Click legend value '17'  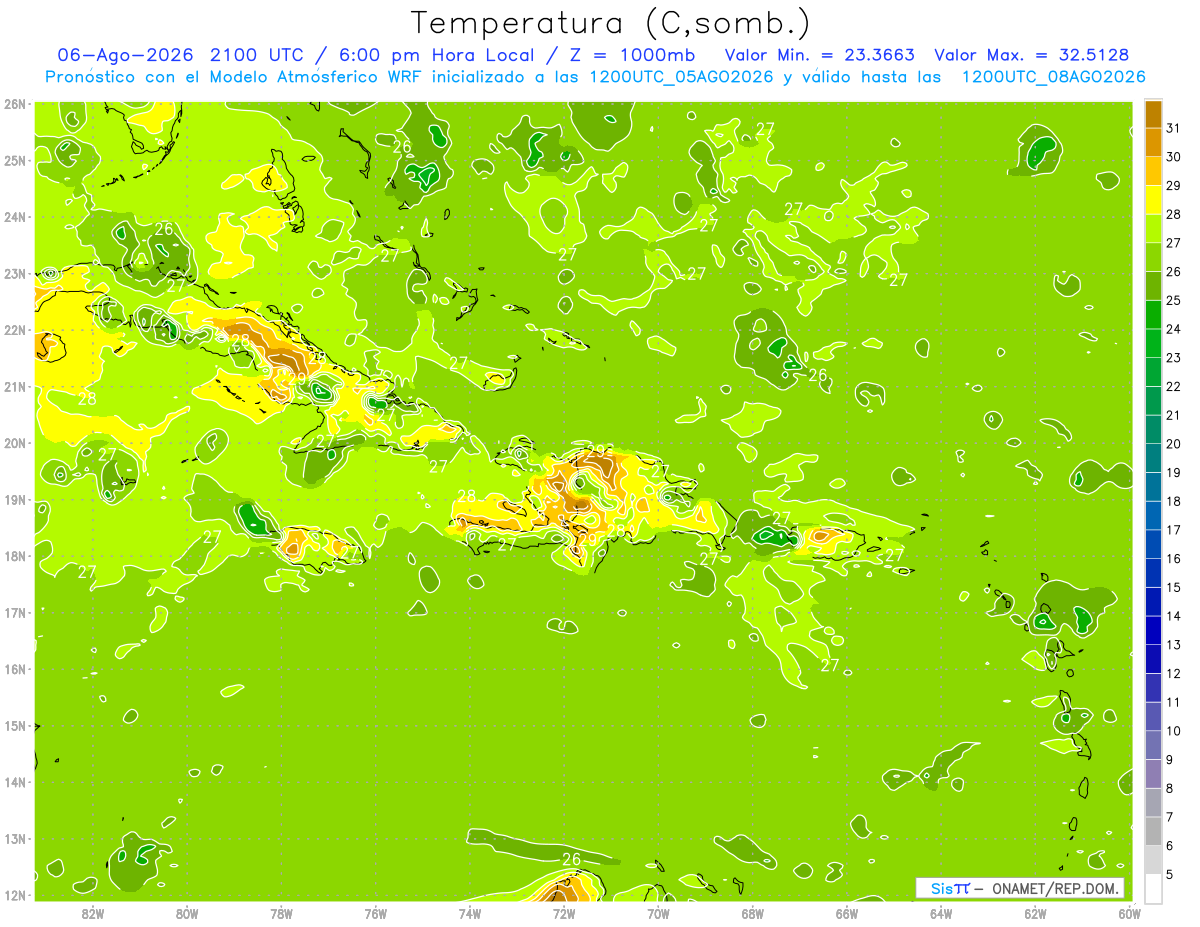[x=1173, y=529]
